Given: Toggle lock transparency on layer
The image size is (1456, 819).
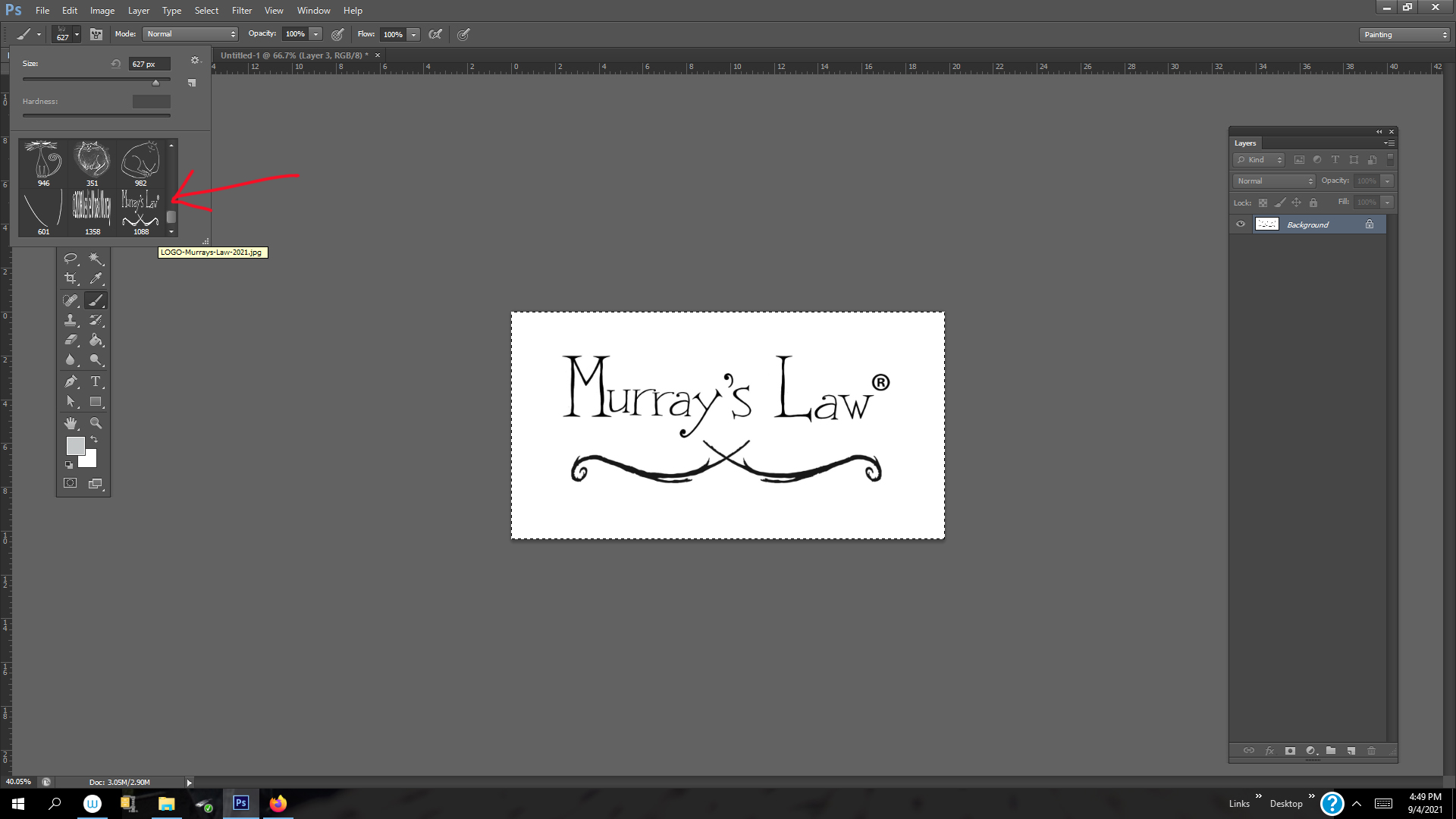Looking at the screenshot, I should (x=1262, y=202).
